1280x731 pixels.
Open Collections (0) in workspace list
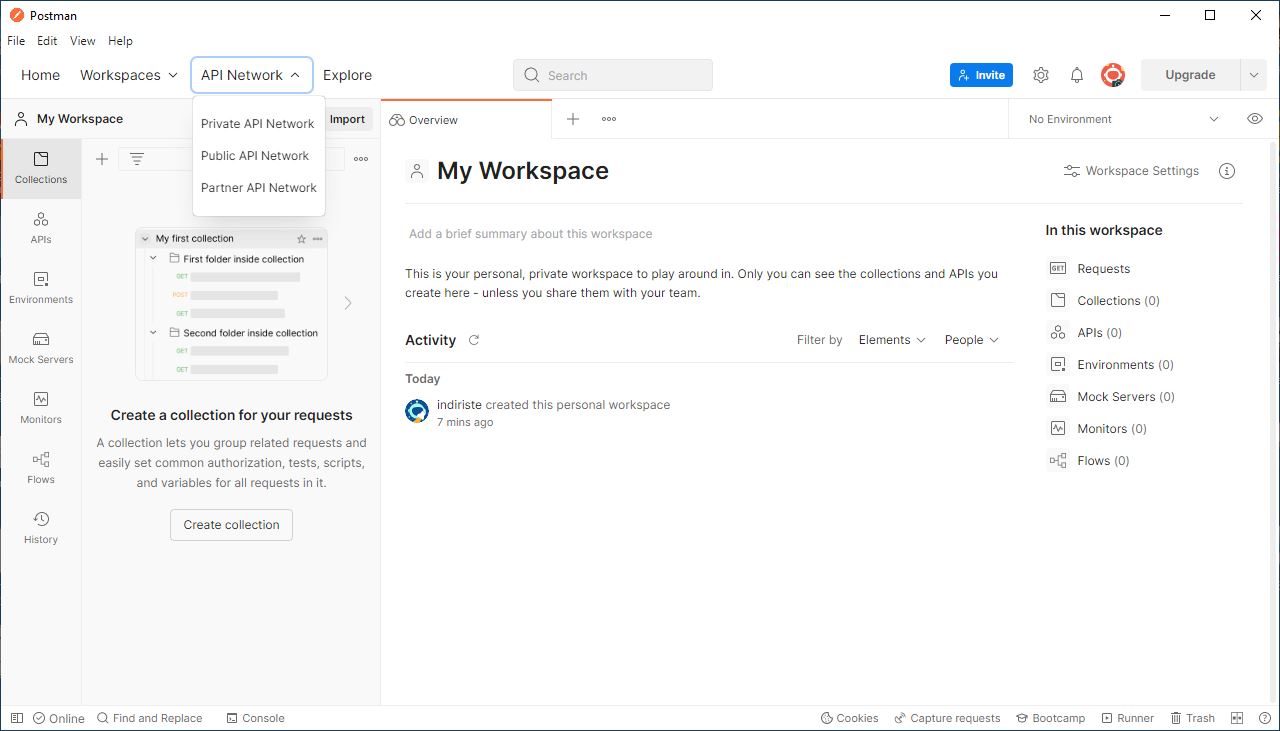1104,301
